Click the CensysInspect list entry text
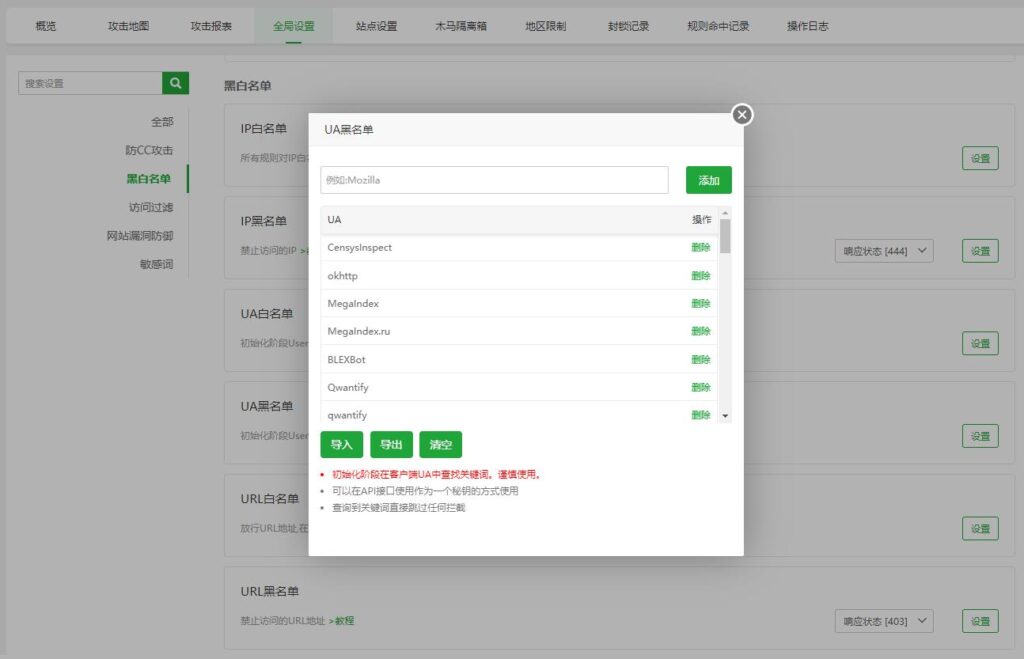This screenshot has width=1024, height=659. coord(360,248)
